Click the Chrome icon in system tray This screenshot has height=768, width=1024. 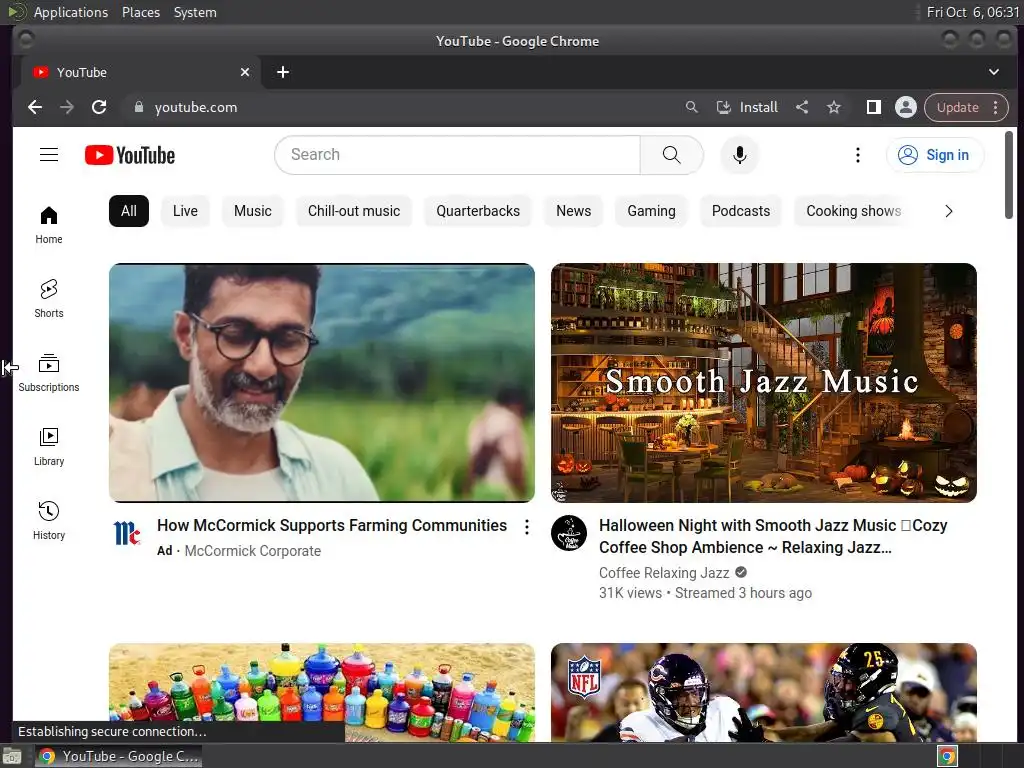pos(947,756)
